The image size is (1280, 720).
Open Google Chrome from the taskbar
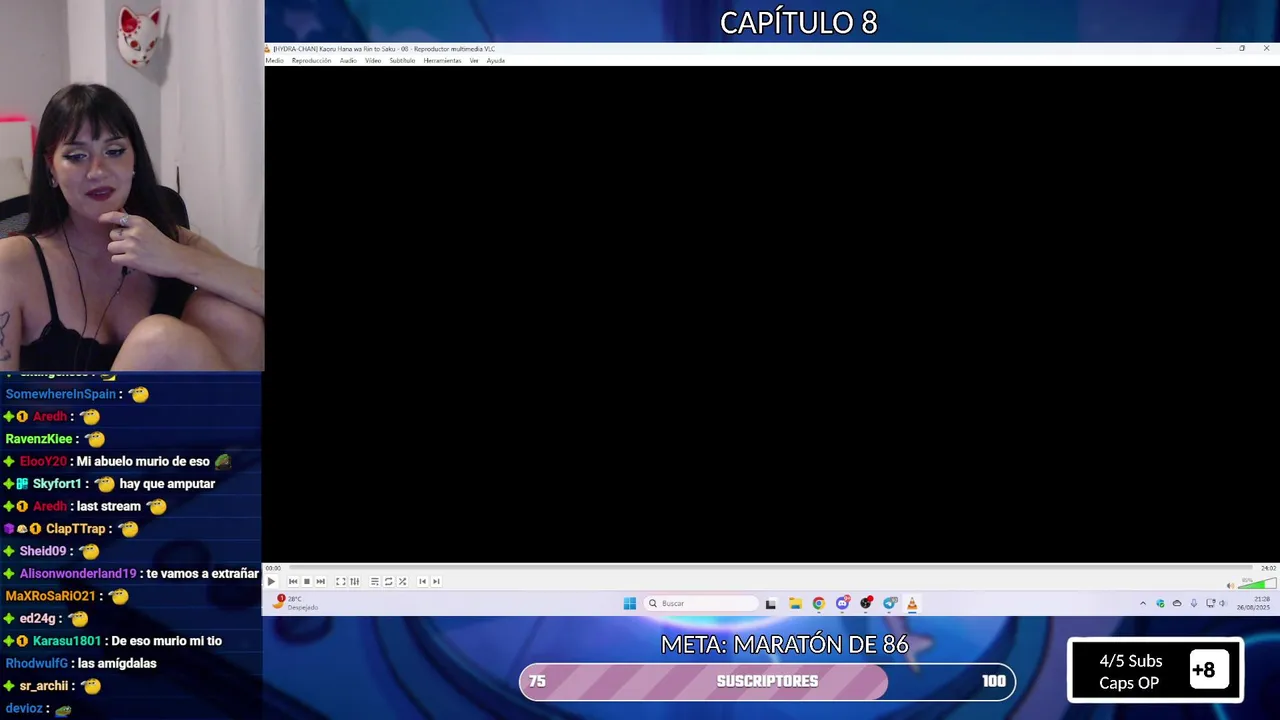[x=819, y=603]
